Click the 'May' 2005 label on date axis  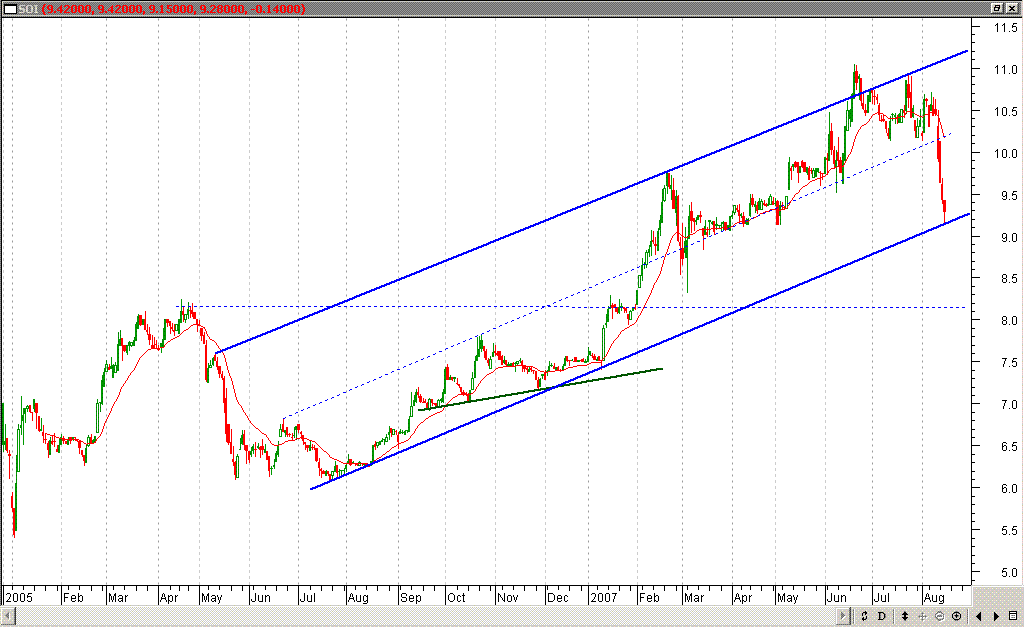[x=212, y=598]
